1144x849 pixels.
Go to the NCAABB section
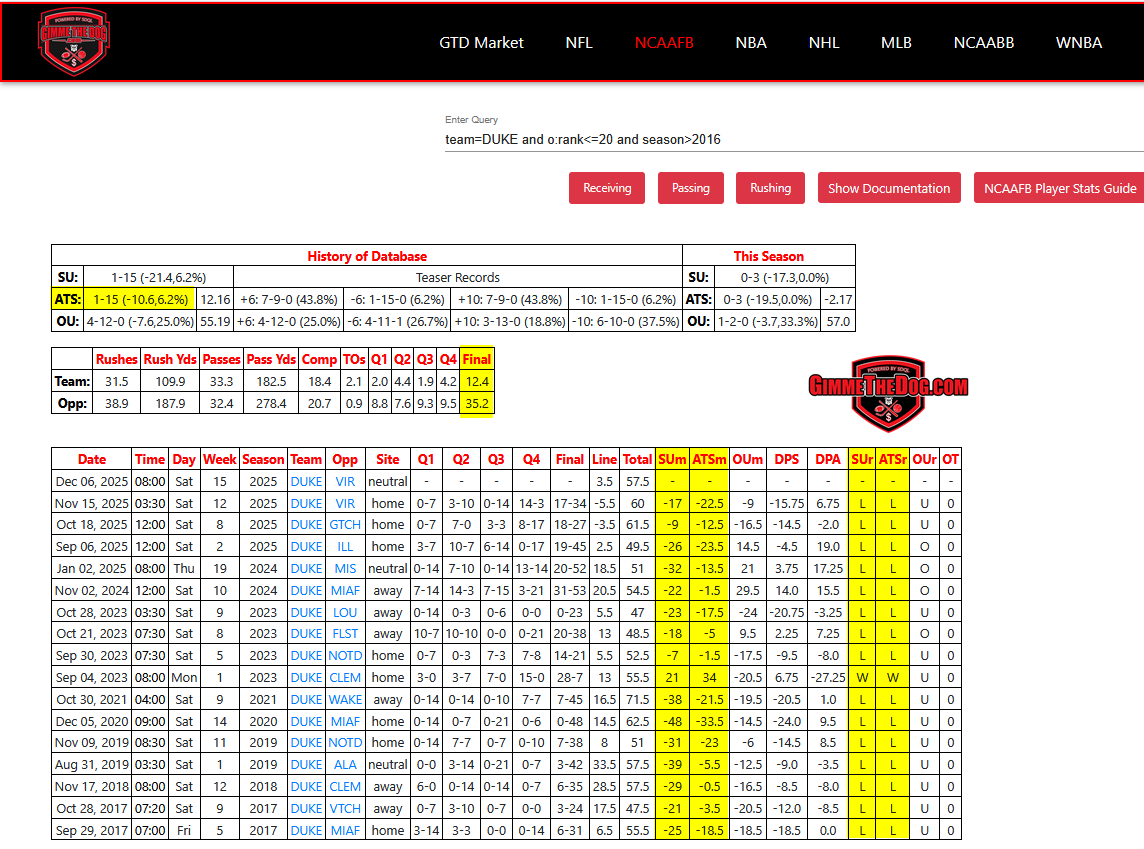983,43
